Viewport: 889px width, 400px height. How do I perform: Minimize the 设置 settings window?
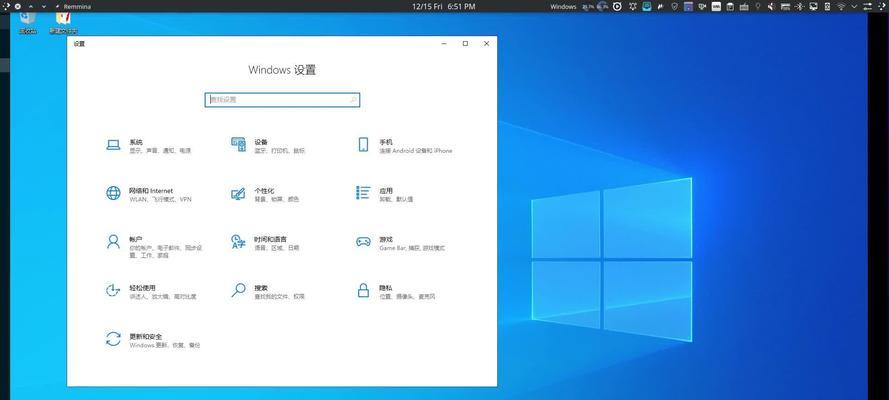[x=444, y=44]
